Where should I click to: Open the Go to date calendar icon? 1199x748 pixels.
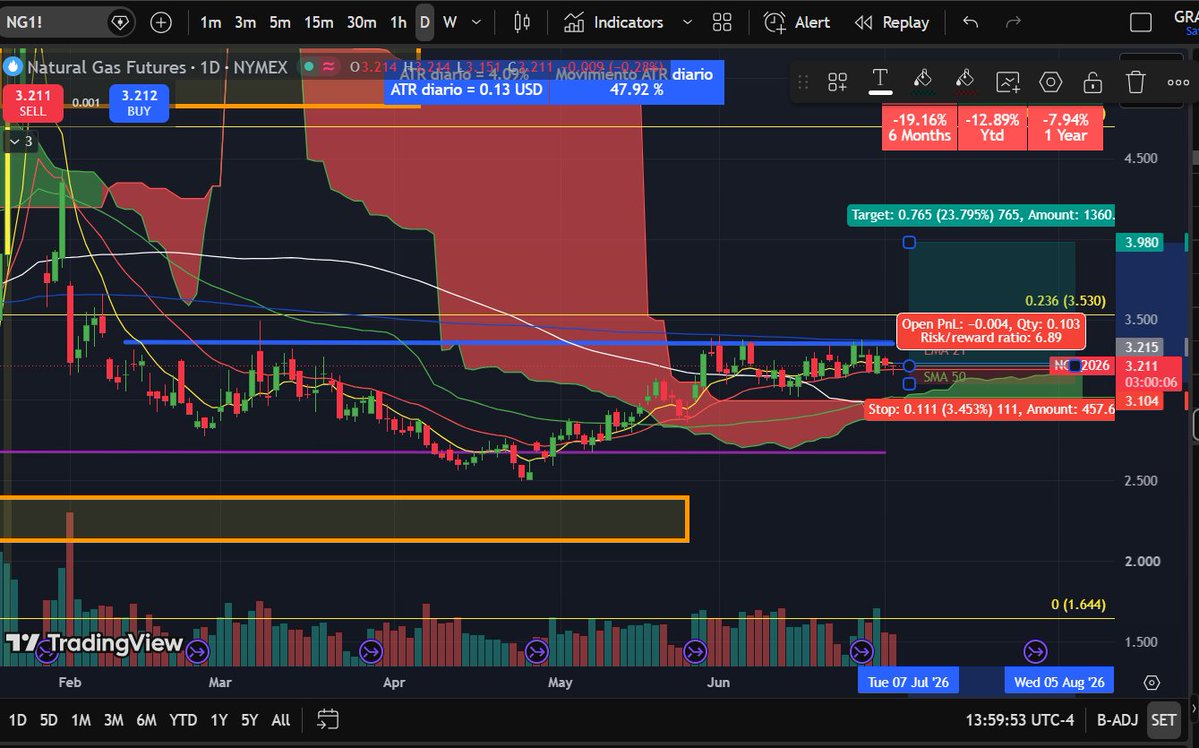coord(328,720)
